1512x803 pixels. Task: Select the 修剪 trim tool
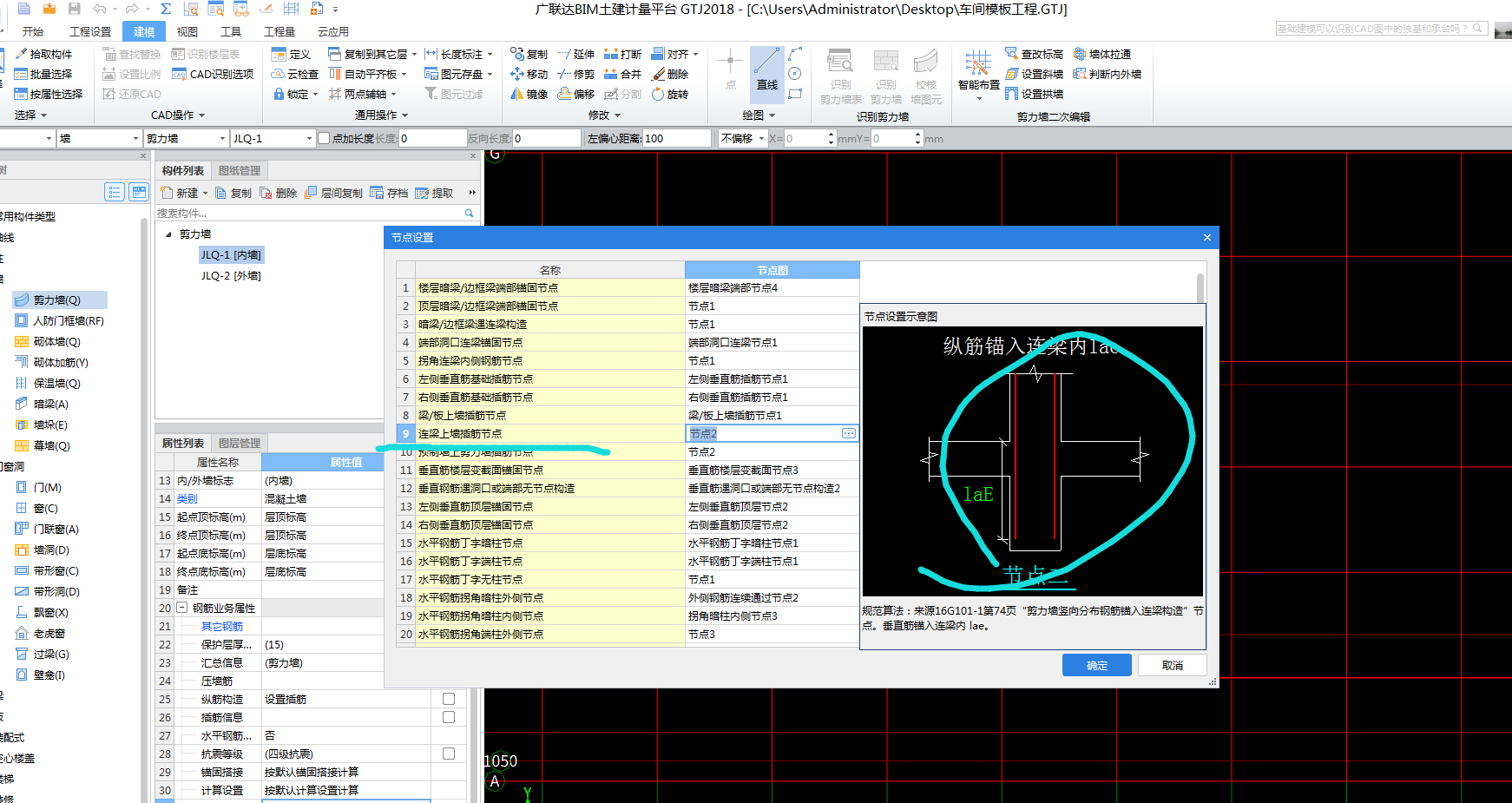576,74
